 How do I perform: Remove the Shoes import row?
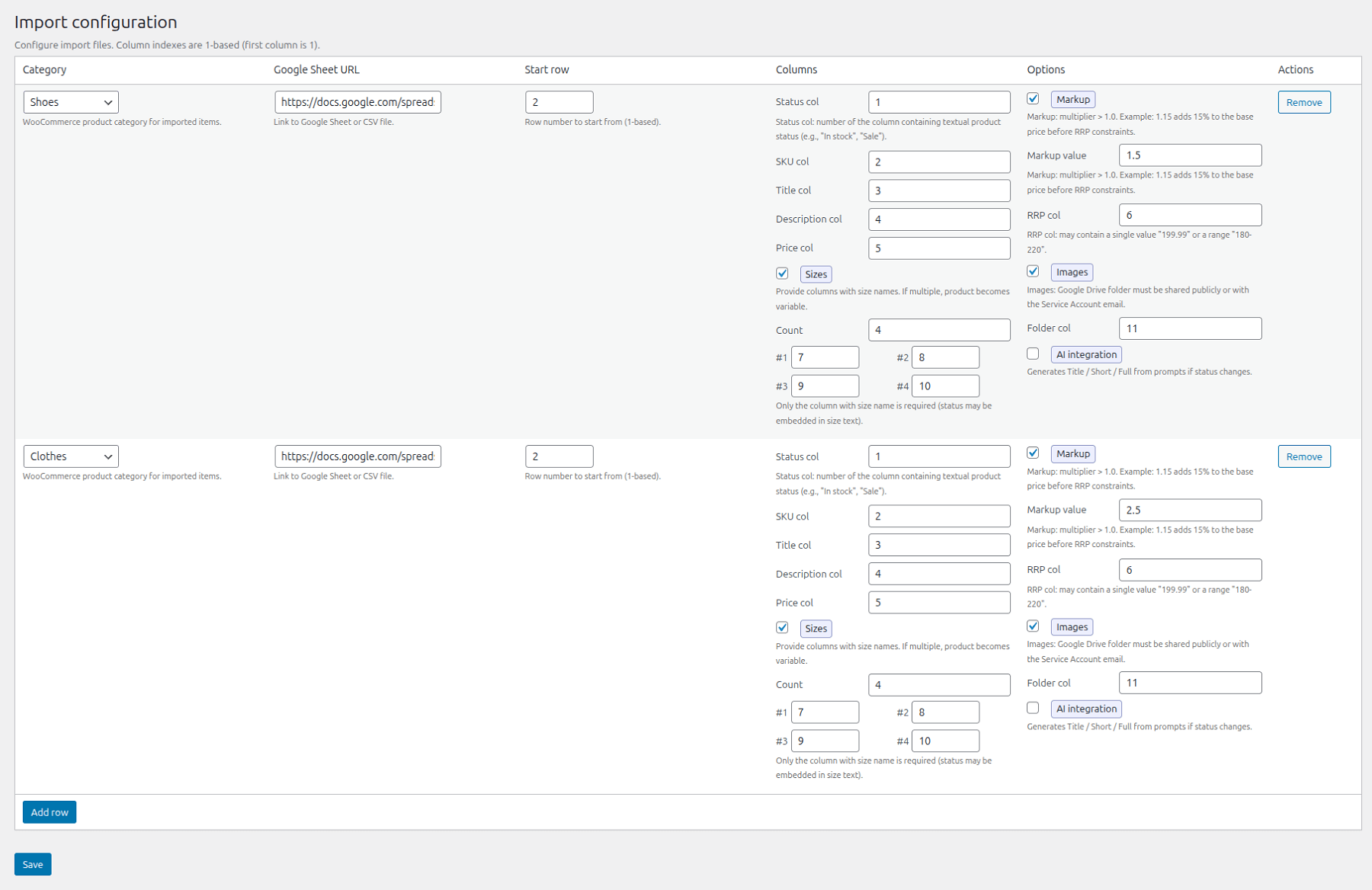(1303, 102)
